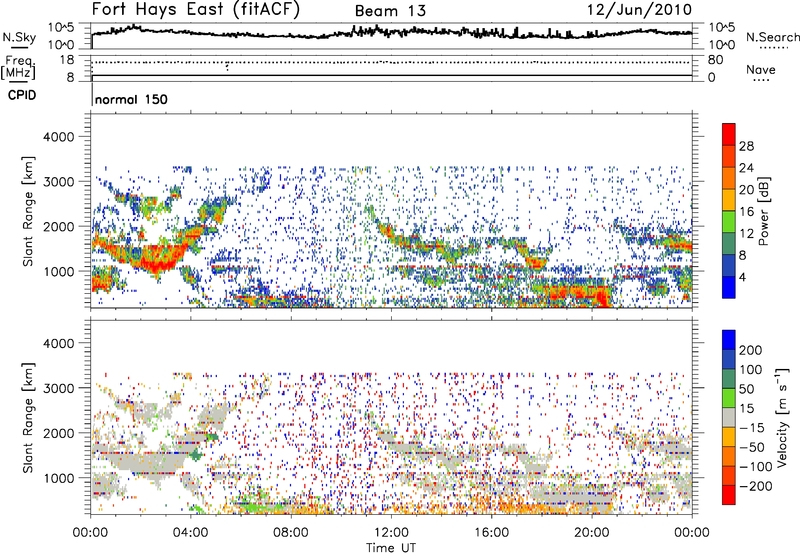Click the '24' Power colorbar label
This screenshot has height=554, width=800.
click(x=746, y=168)
